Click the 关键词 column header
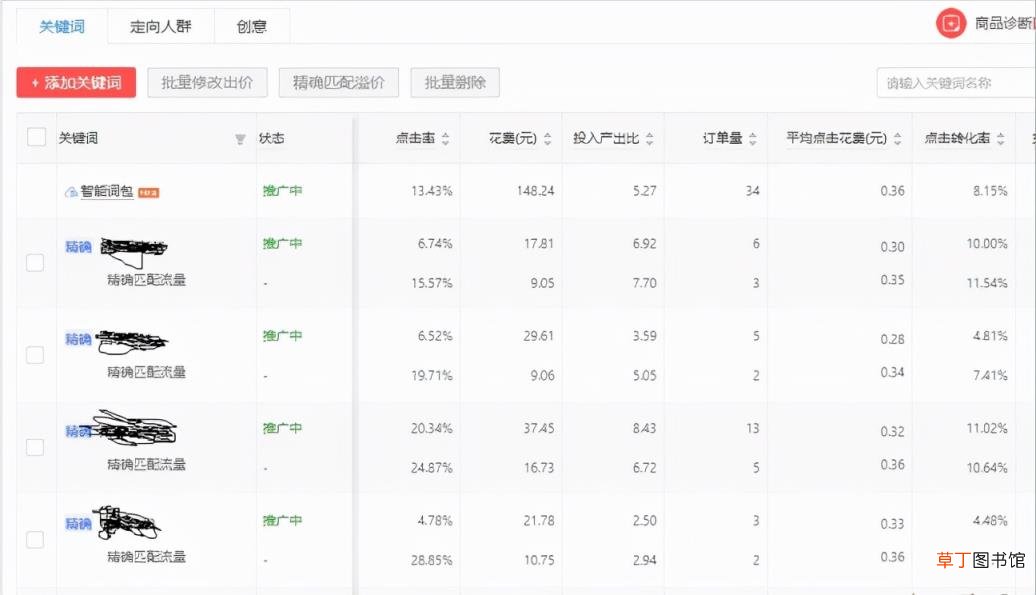 pos(79,138)
